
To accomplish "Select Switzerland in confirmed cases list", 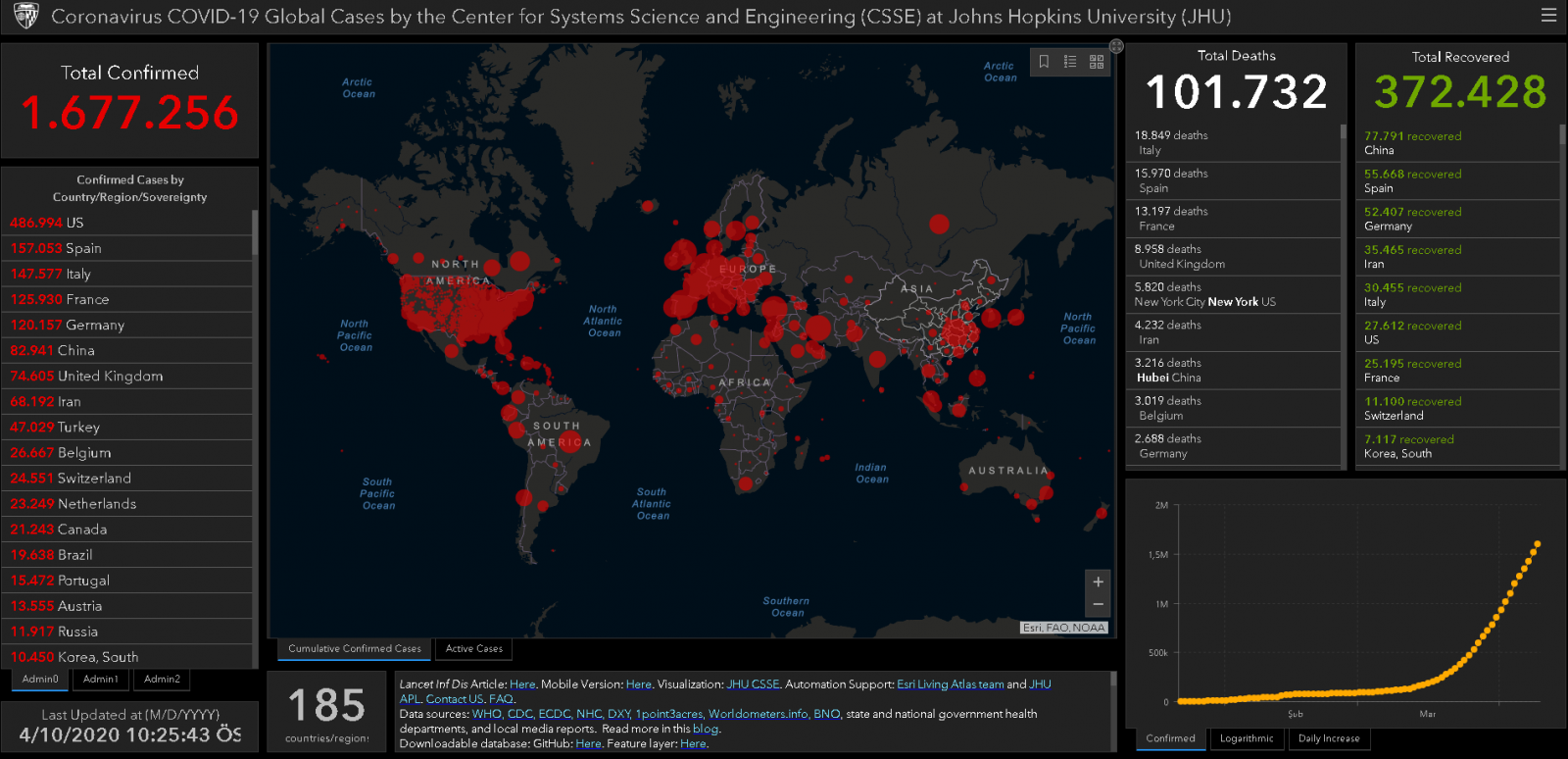I will point(127,478).
